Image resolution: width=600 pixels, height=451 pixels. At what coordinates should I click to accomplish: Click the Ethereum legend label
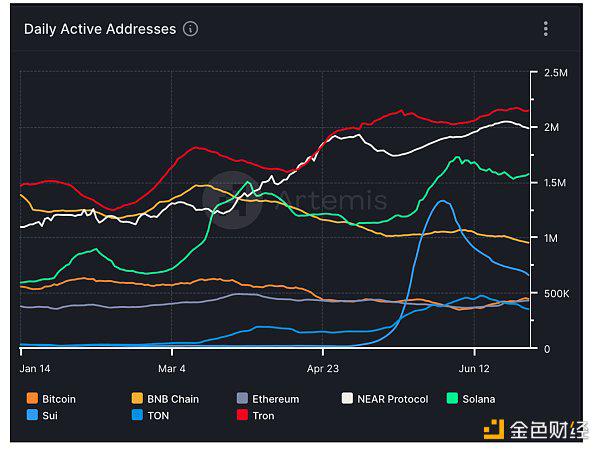pos(276,399)
